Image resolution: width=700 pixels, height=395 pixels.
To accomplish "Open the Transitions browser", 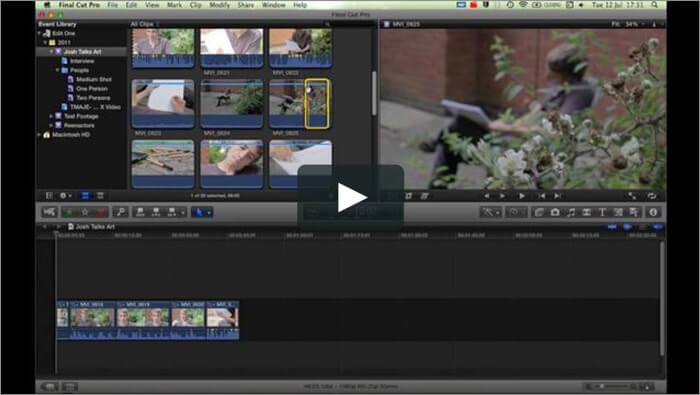I will 587,212.
